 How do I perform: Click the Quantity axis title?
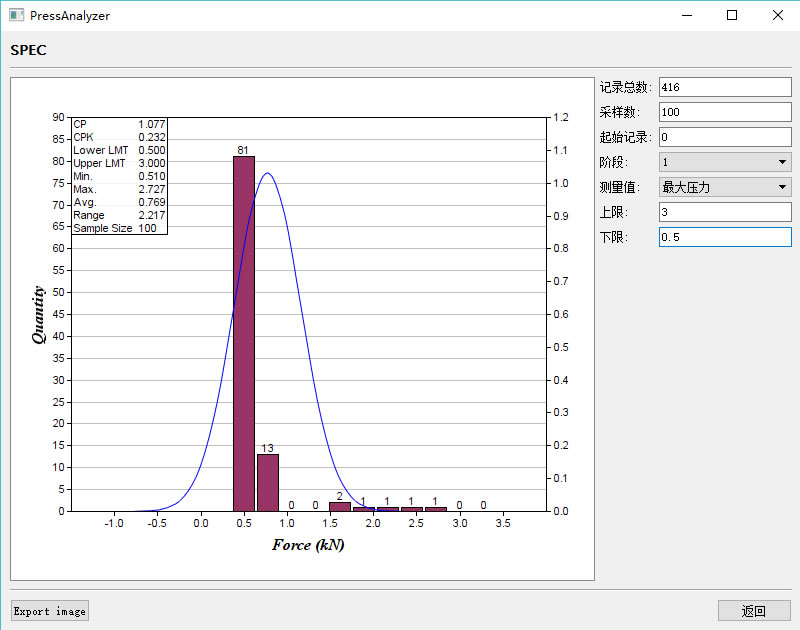pyautogui.click(x=39, y=315)
